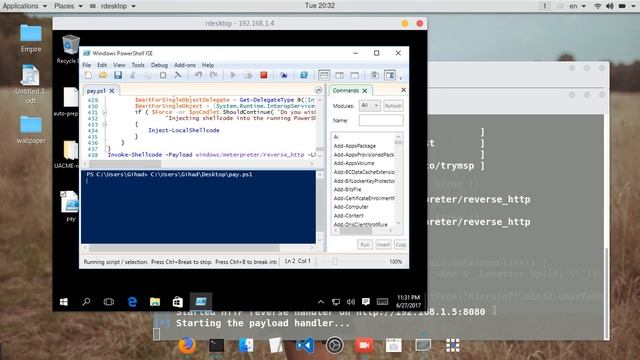Viewport: 640px width, 360px height.
Task: Click the Save script floppy icon
Action: click(x=118, y=75)
